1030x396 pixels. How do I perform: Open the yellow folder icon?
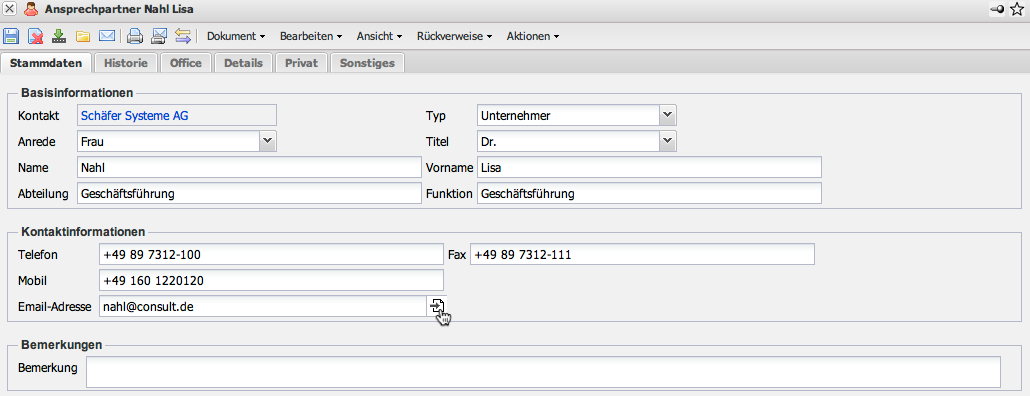point(83,36)
